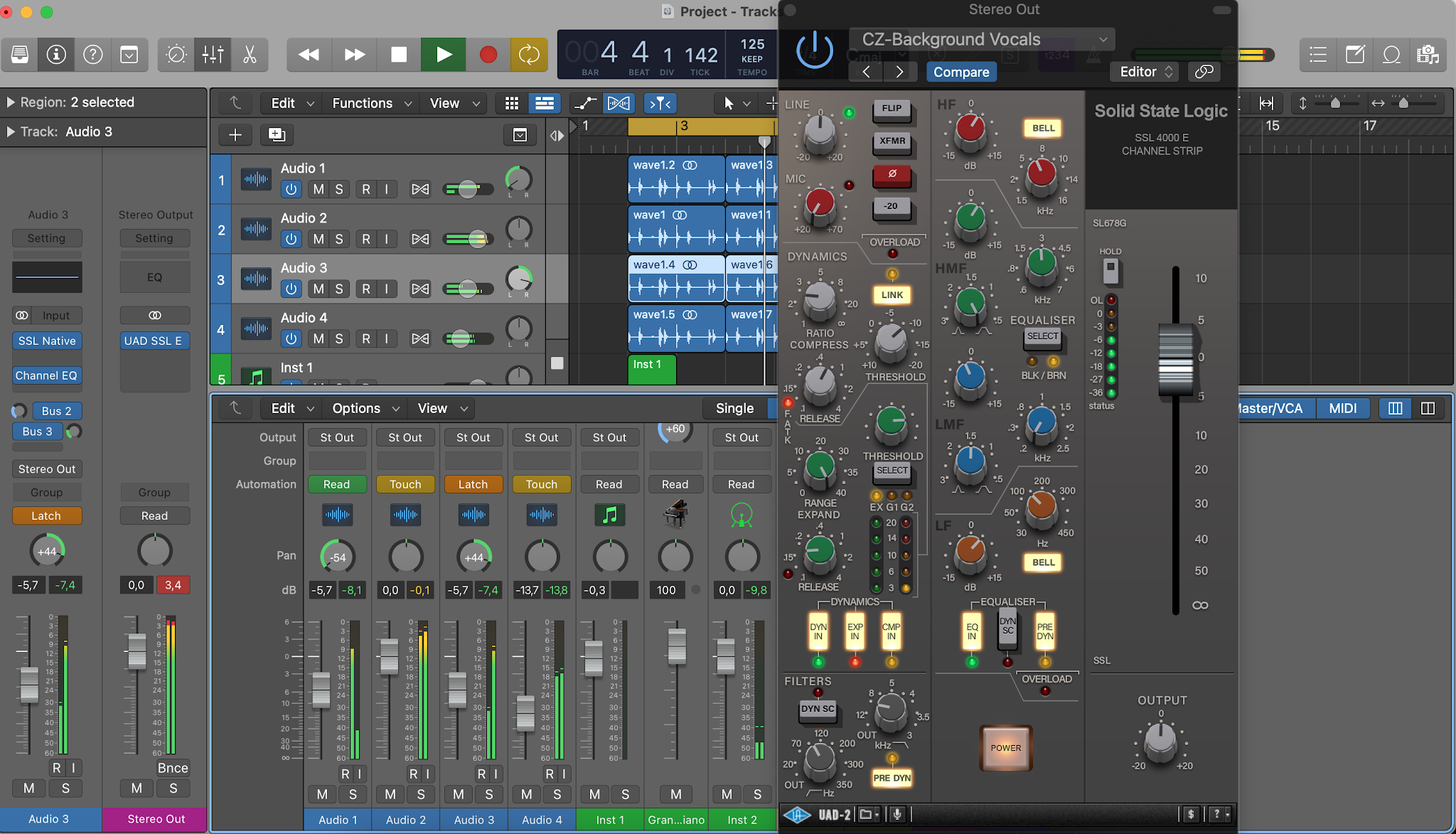
Task: Open the Library icon in the top-left toolbar
Action: point(19,54)
